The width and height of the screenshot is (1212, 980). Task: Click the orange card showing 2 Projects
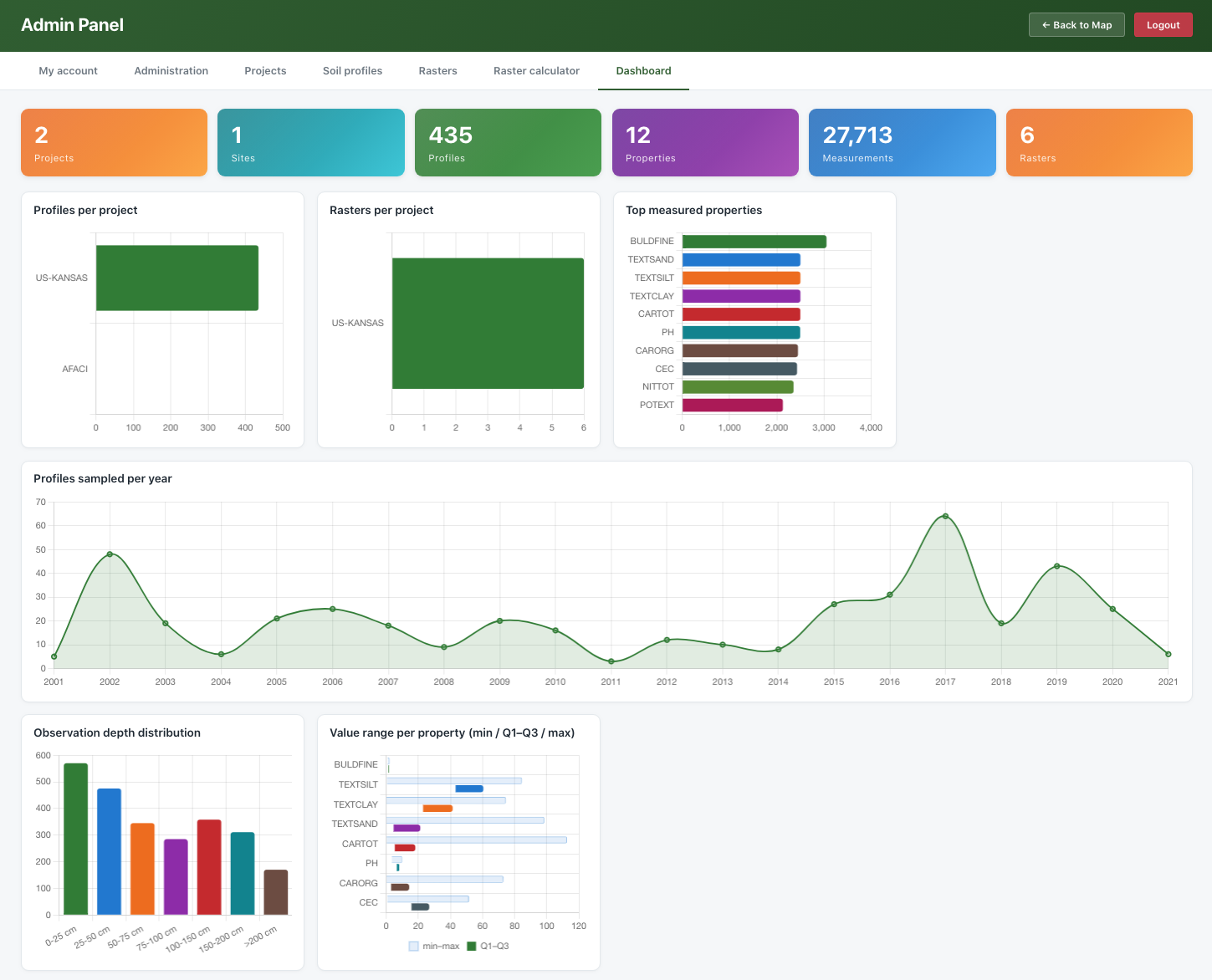point(114,142)
